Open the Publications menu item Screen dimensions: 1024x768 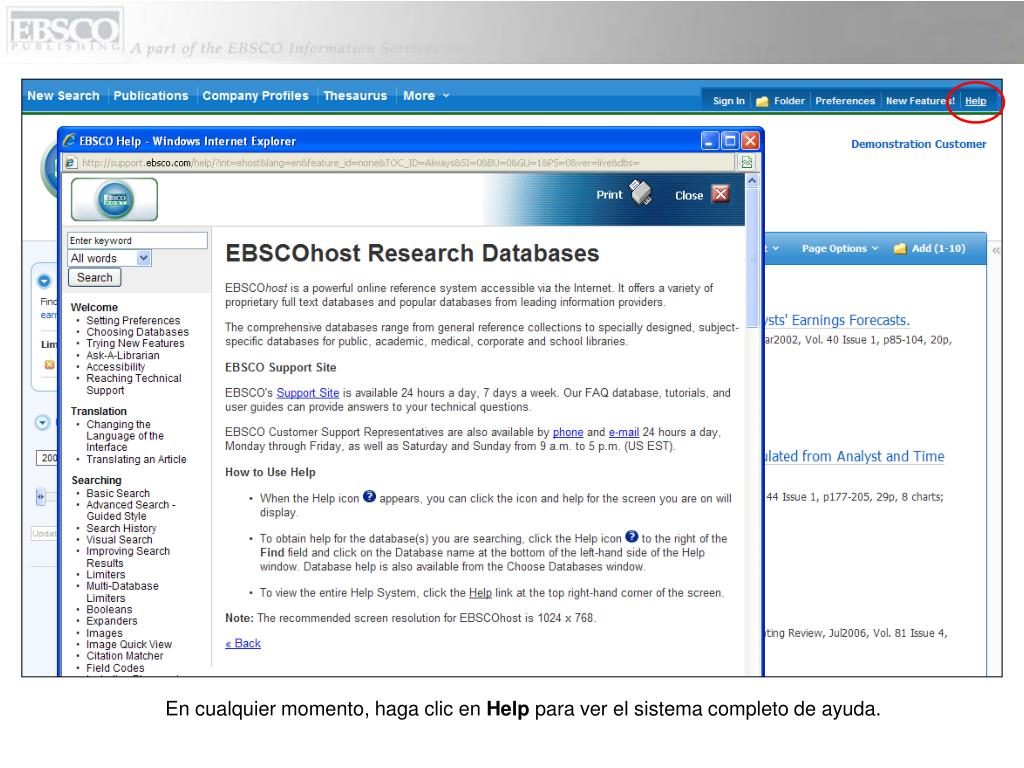click(x=151, y=95)
